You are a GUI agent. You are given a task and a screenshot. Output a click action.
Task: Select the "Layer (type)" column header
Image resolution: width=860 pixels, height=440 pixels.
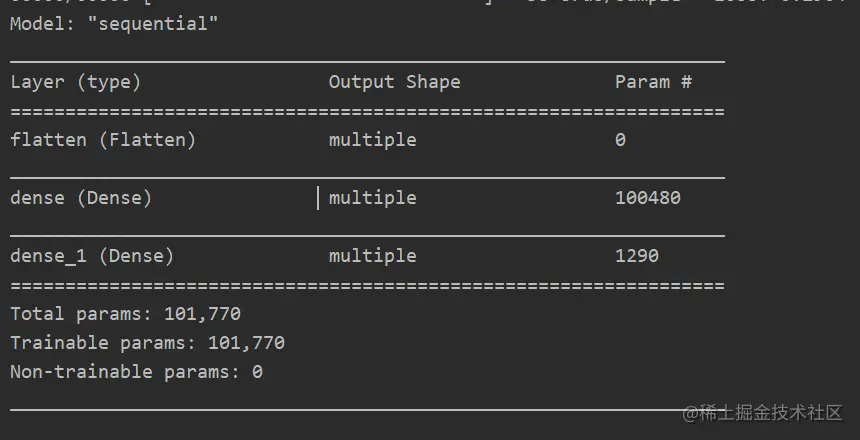(x=76, y=82)
